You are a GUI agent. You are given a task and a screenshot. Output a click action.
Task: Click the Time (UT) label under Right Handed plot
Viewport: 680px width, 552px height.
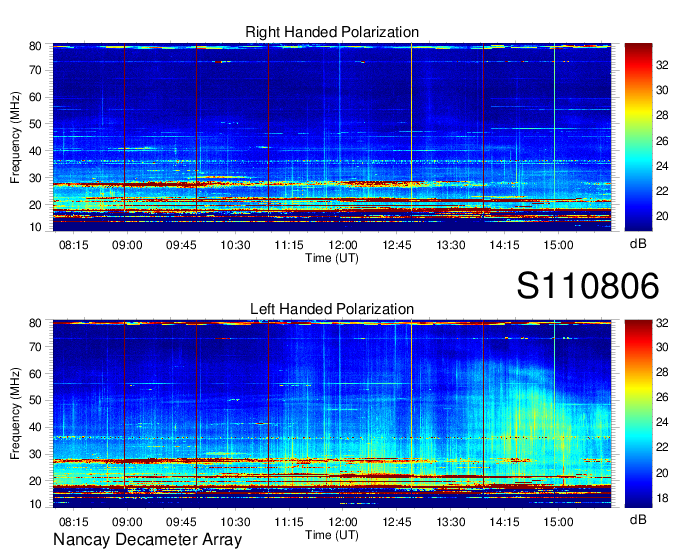coord(332,258)
